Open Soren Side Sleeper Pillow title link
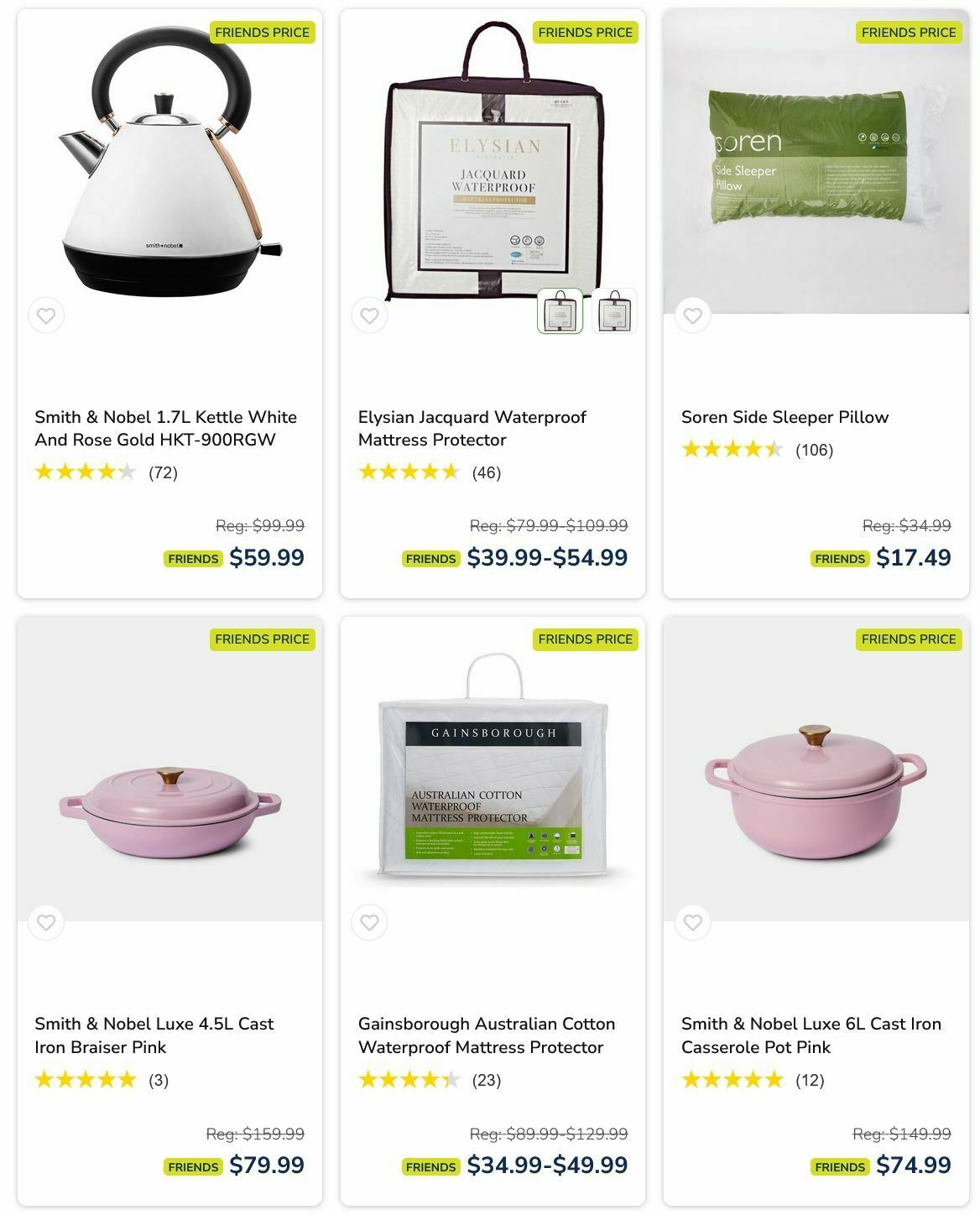The height and width of the screenshot is (1215, 980). [785, 417]
